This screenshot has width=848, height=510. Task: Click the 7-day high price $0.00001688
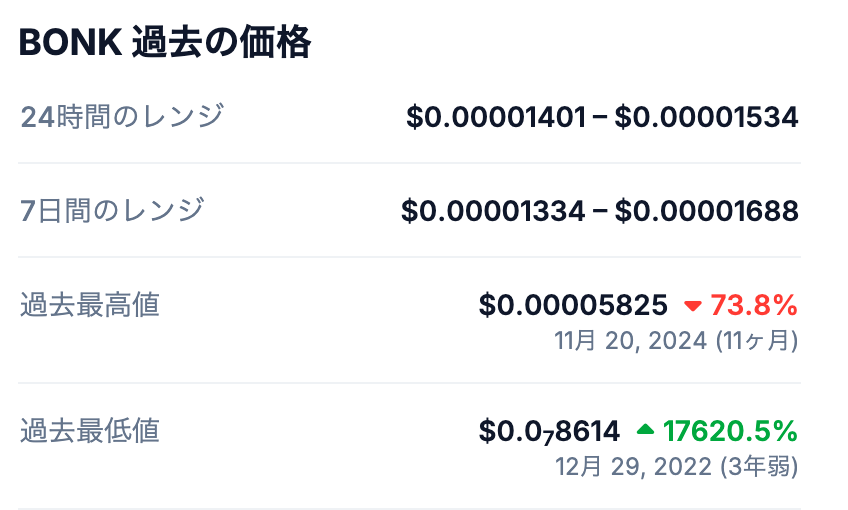(x=706, y=211)
